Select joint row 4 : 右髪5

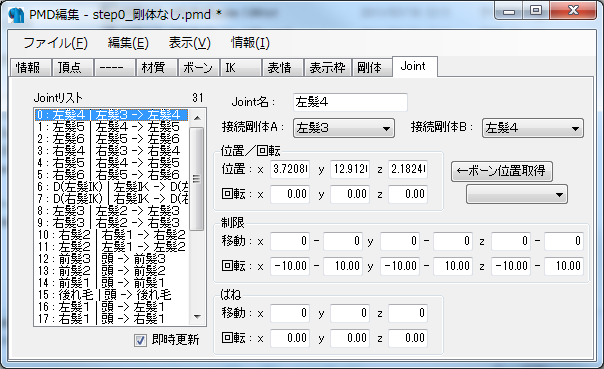click(111, 163)
